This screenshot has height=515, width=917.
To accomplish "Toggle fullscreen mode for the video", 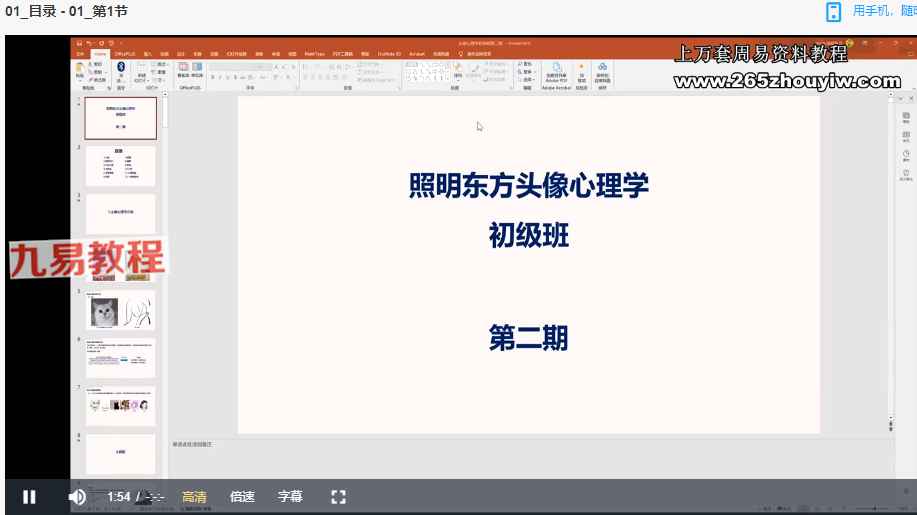I will coord(338,496).
